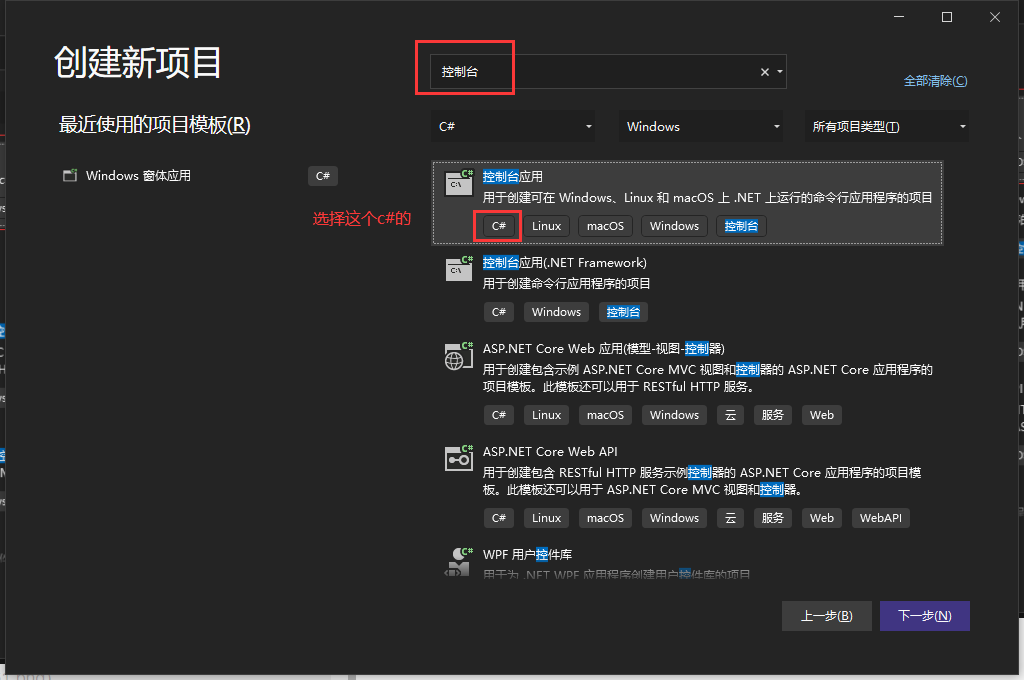Select recent template Windows 窗体应用
Viewport: 1024px width, 680px height.
coord(138,176)
